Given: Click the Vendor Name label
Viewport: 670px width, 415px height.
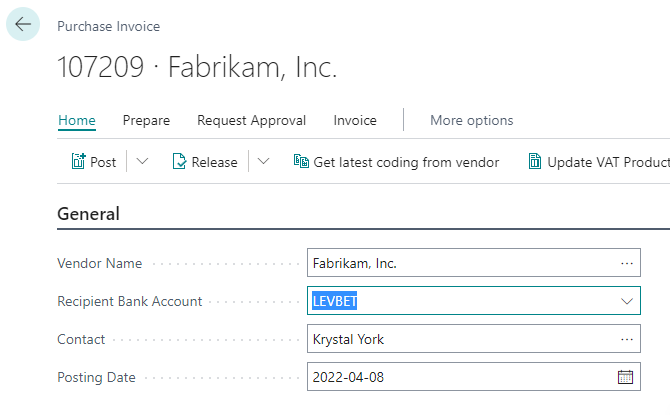Looking at the screenshot, I should (100, 263).
